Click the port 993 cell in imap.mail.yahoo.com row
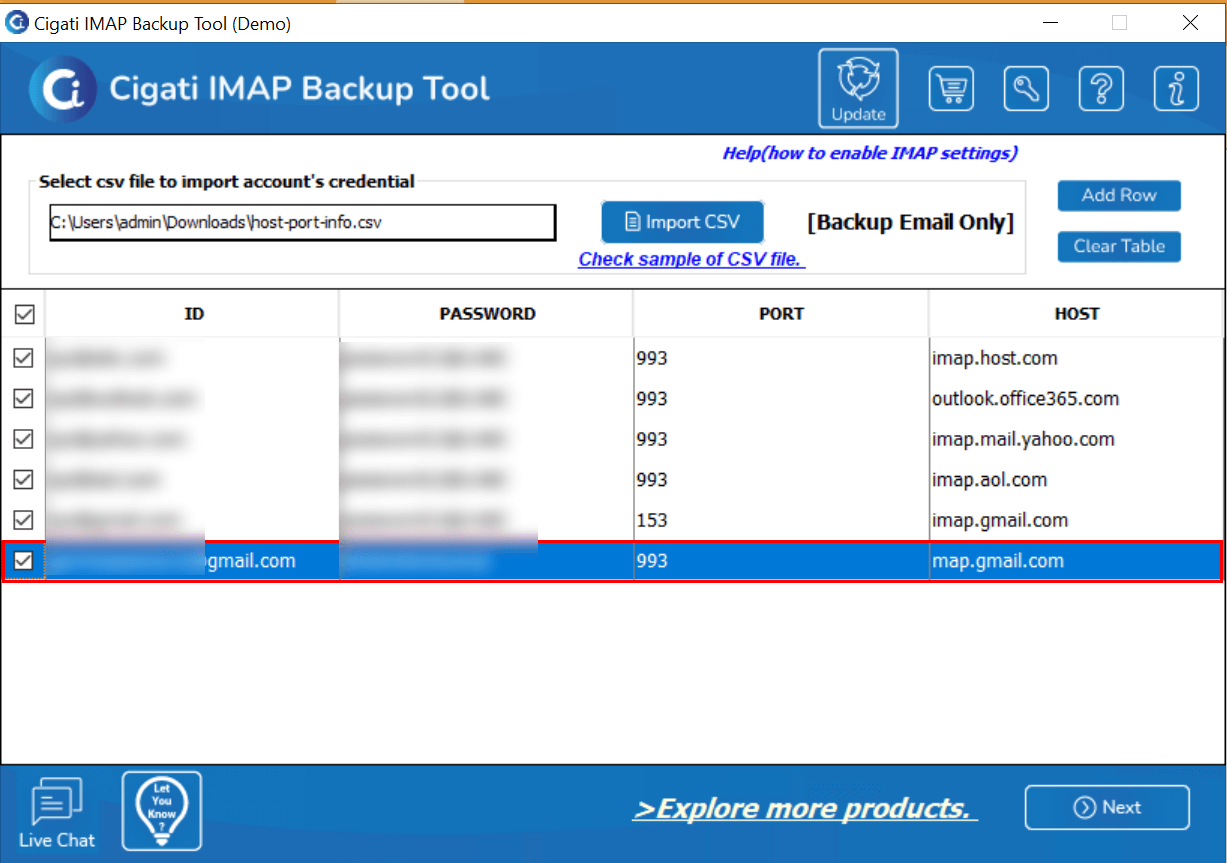 (x=781, y=439)
